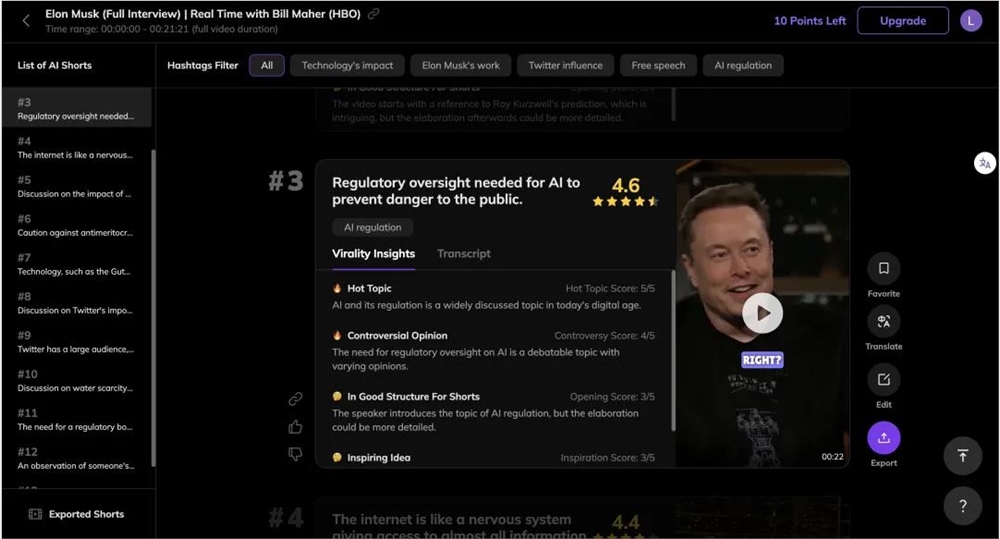Click the Controversy Score: 4/5 text
The width and height of the screenshot is (1000, 539).
coord(605,336)
